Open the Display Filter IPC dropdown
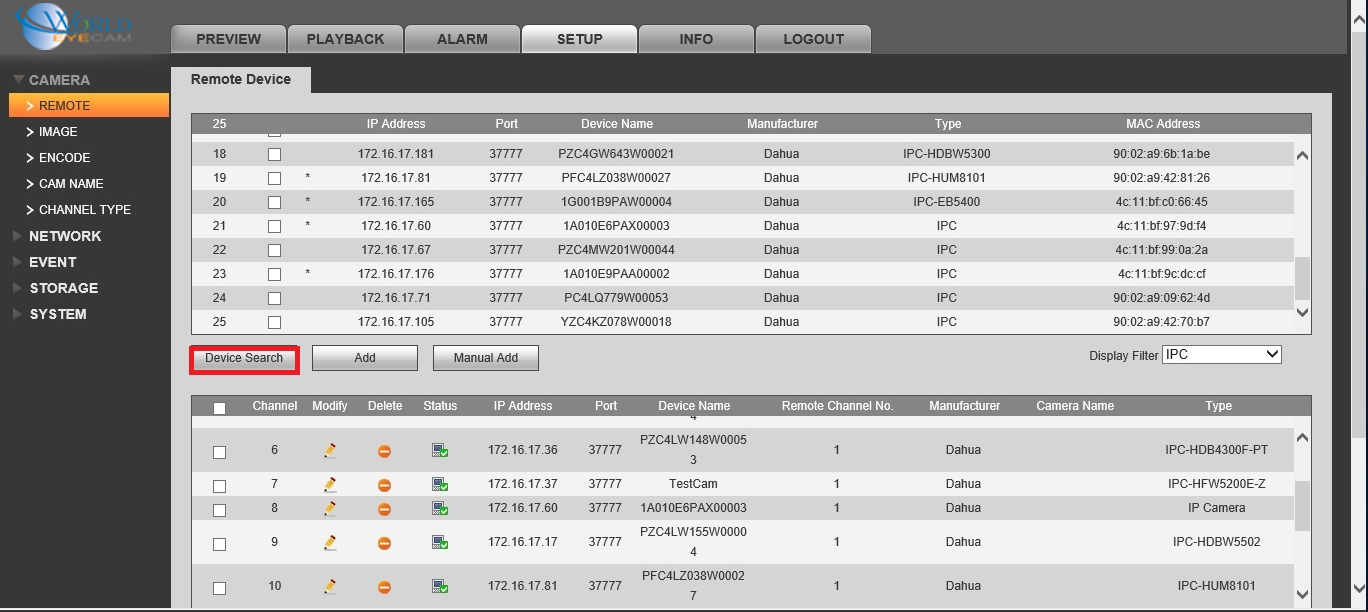Viewport: 1368px width, 612px height. [x=1222, y=354]
